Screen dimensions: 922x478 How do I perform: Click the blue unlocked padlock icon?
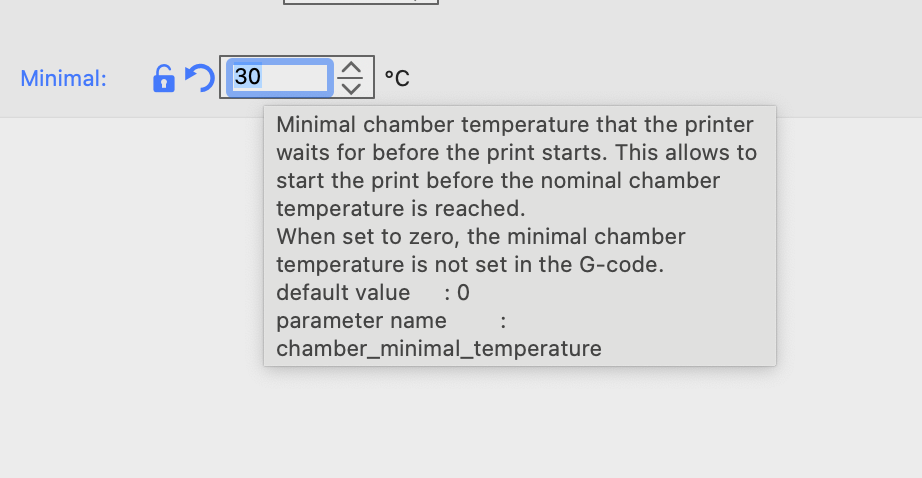[163, 78]
